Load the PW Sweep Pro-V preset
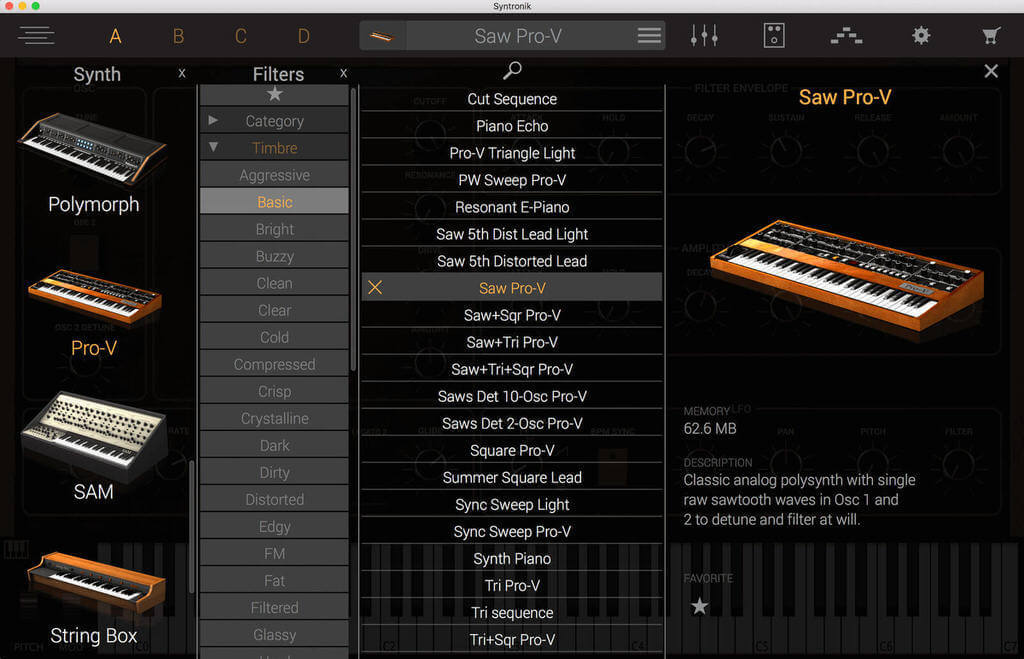 512,180
